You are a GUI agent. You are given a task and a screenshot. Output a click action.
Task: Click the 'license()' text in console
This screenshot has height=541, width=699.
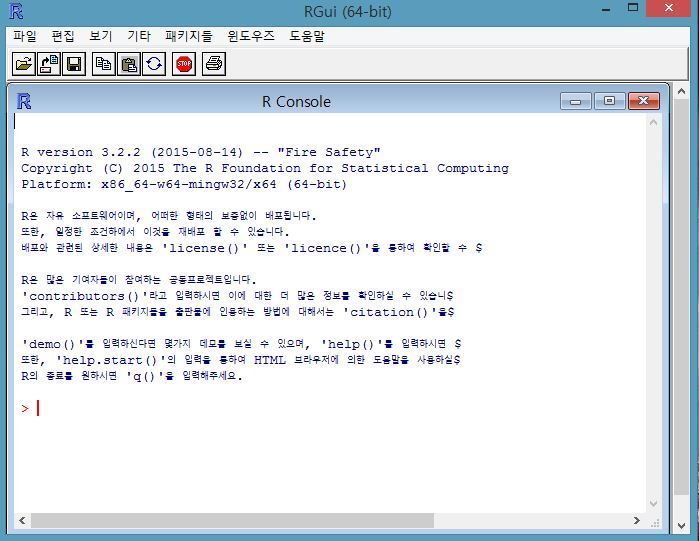[205, 248]
